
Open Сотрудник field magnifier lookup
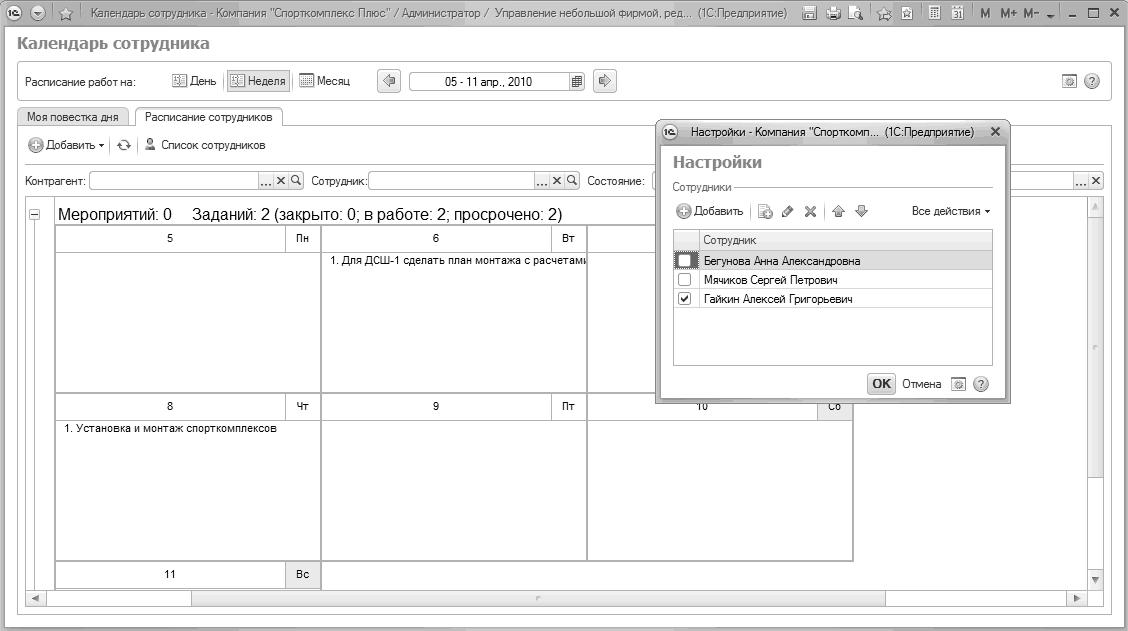coord(572,181)
